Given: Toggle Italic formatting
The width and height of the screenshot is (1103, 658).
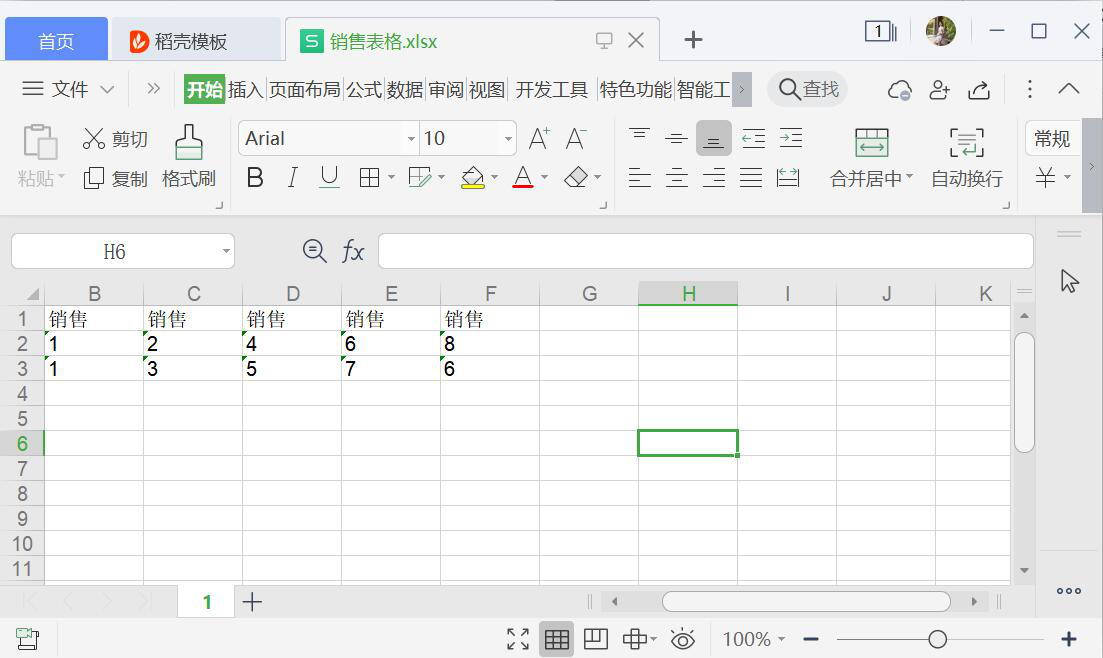Looking at the screenshot, I should (x=293, y=178).
